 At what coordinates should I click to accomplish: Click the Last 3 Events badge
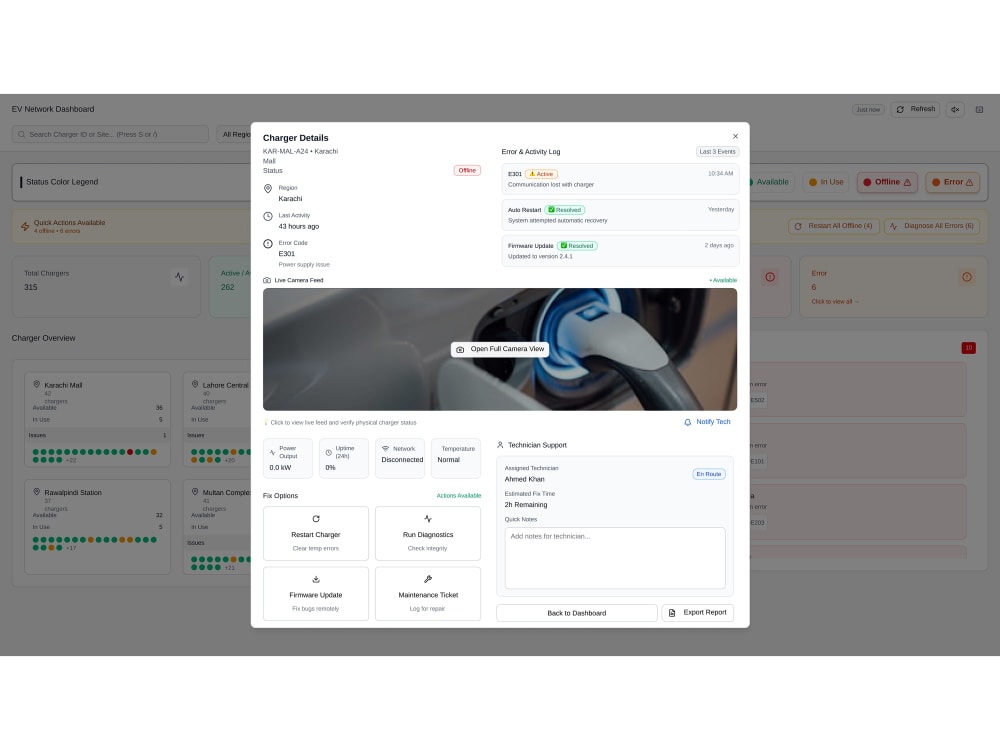click(717, 152)
